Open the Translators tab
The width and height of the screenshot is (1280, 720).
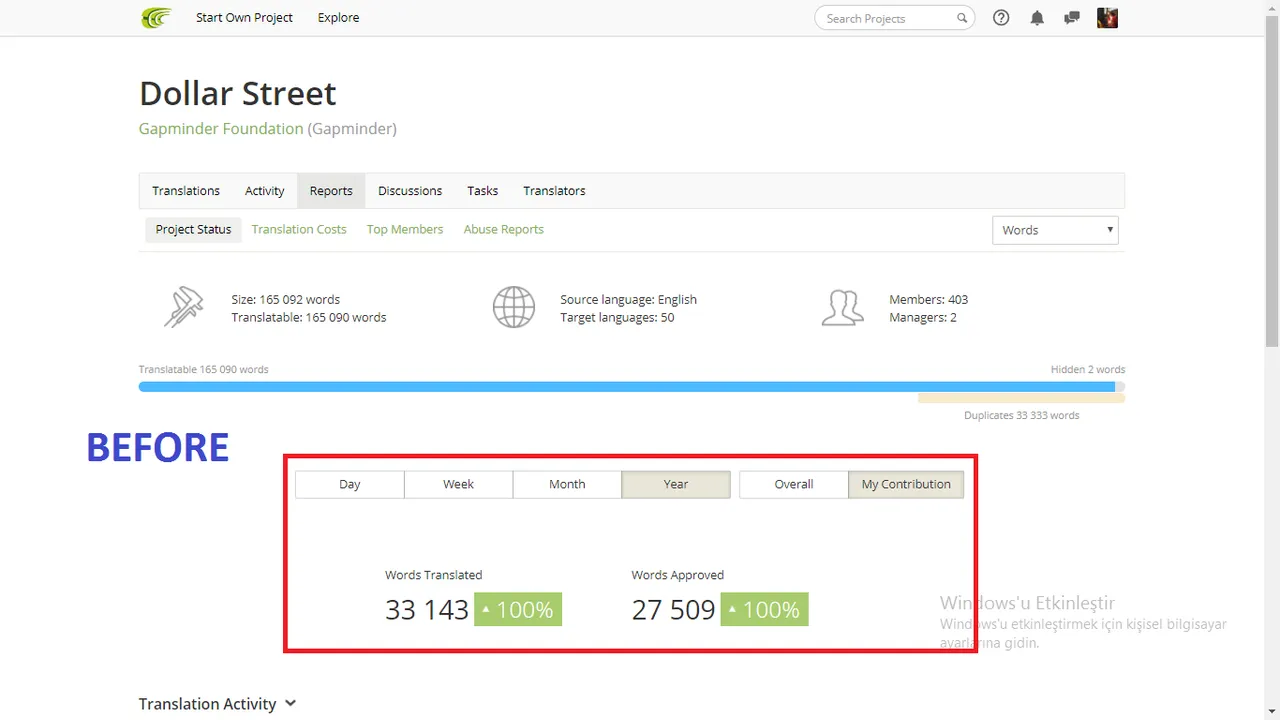(x=554, y=191)
